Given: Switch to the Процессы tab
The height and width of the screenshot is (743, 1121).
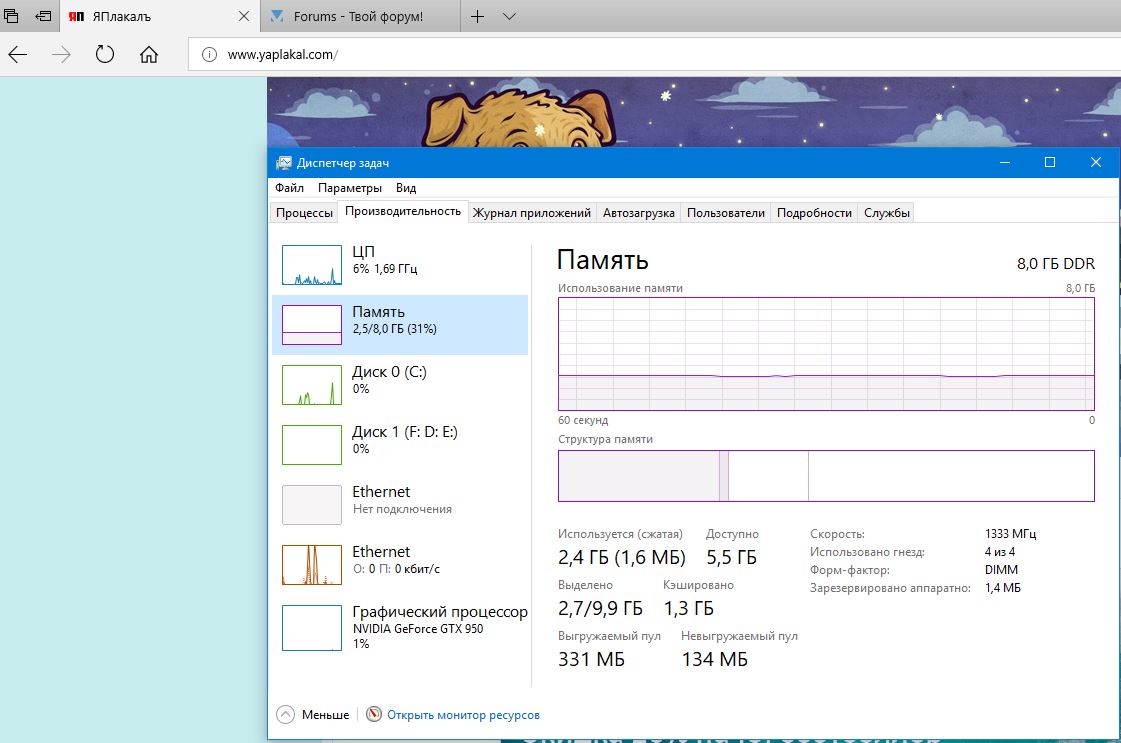Looking at the screenshot, I should pos(304,213).
